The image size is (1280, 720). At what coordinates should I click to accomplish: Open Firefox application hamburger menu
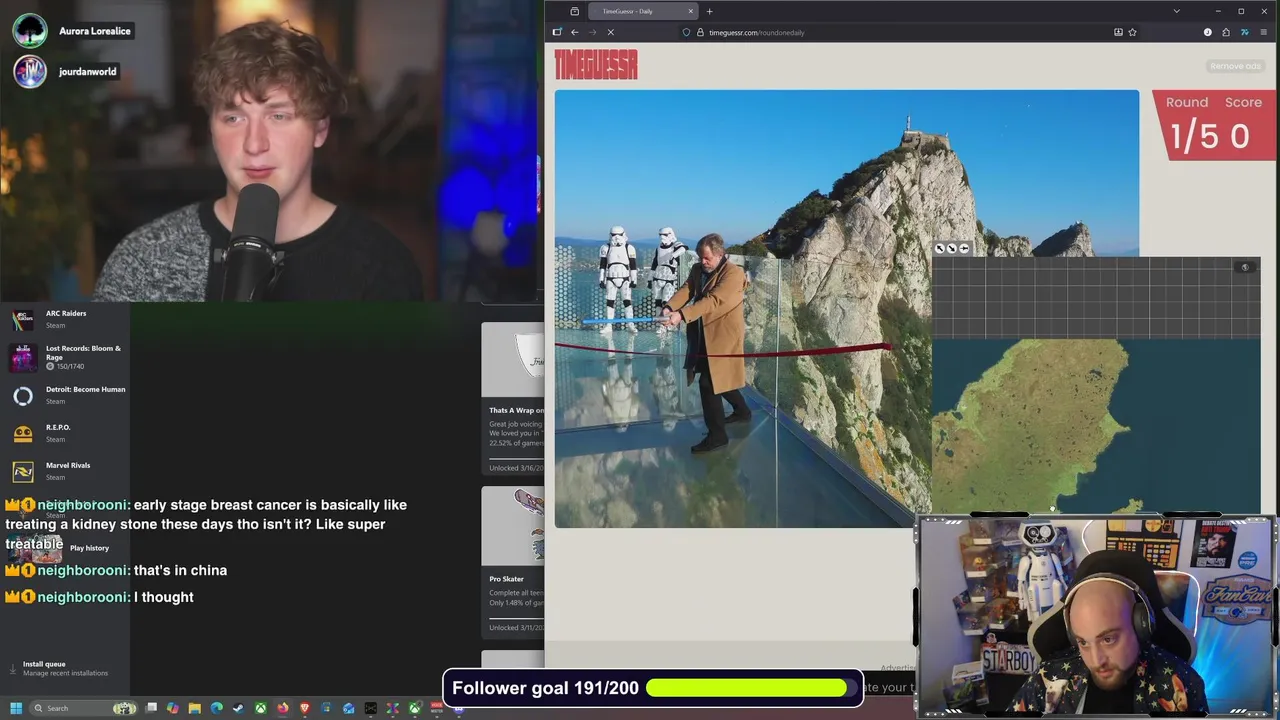tap(1264, 32)
